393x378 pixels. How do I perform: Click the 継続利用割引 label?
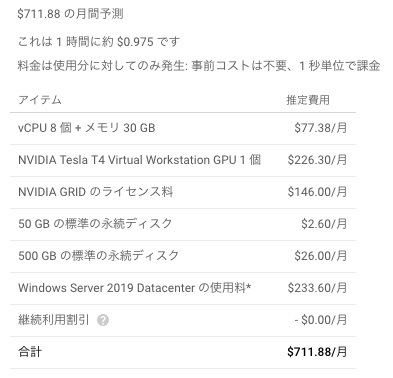[54, 320]
